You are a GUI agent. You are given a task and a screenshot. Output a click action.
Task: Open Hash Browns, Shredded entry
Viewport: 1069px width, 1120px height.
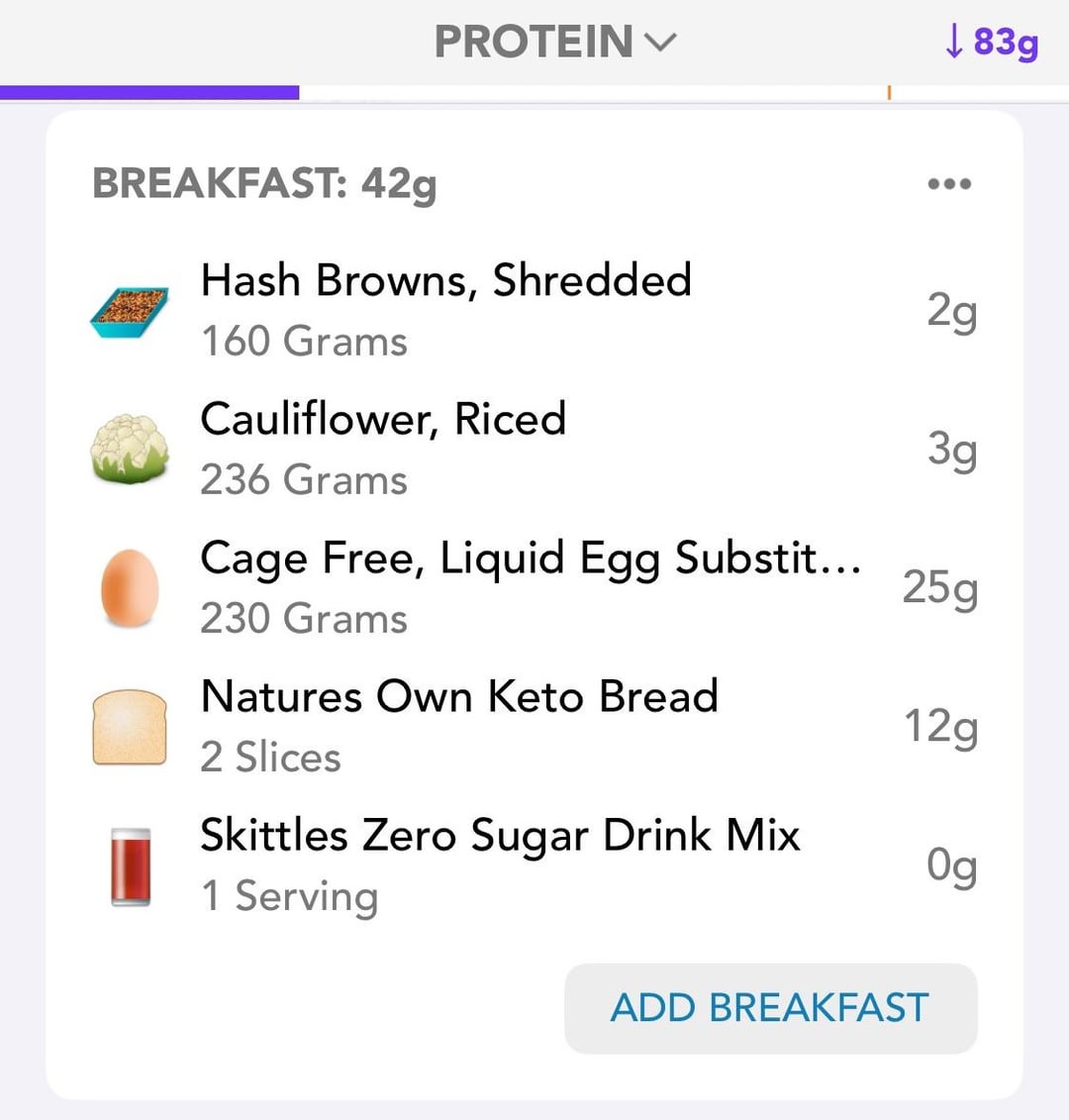534,310
